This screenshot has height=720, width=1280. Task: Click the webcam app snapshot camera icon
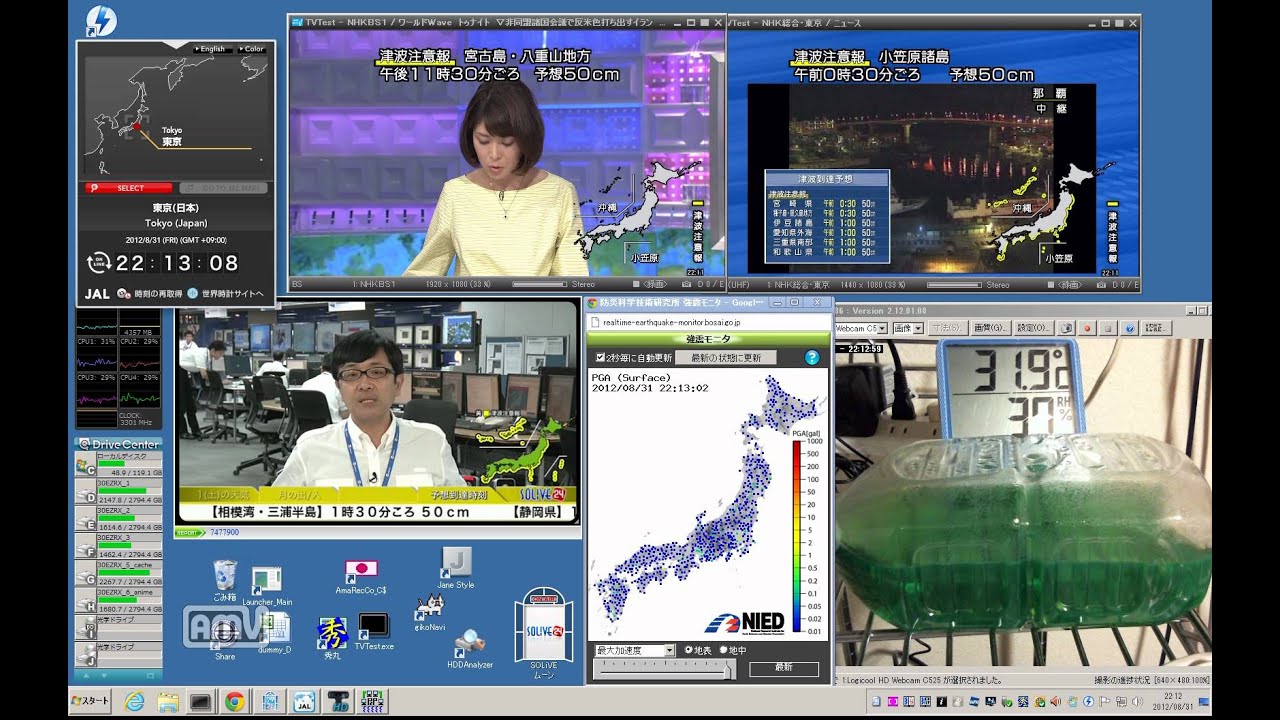[1067, 328]
